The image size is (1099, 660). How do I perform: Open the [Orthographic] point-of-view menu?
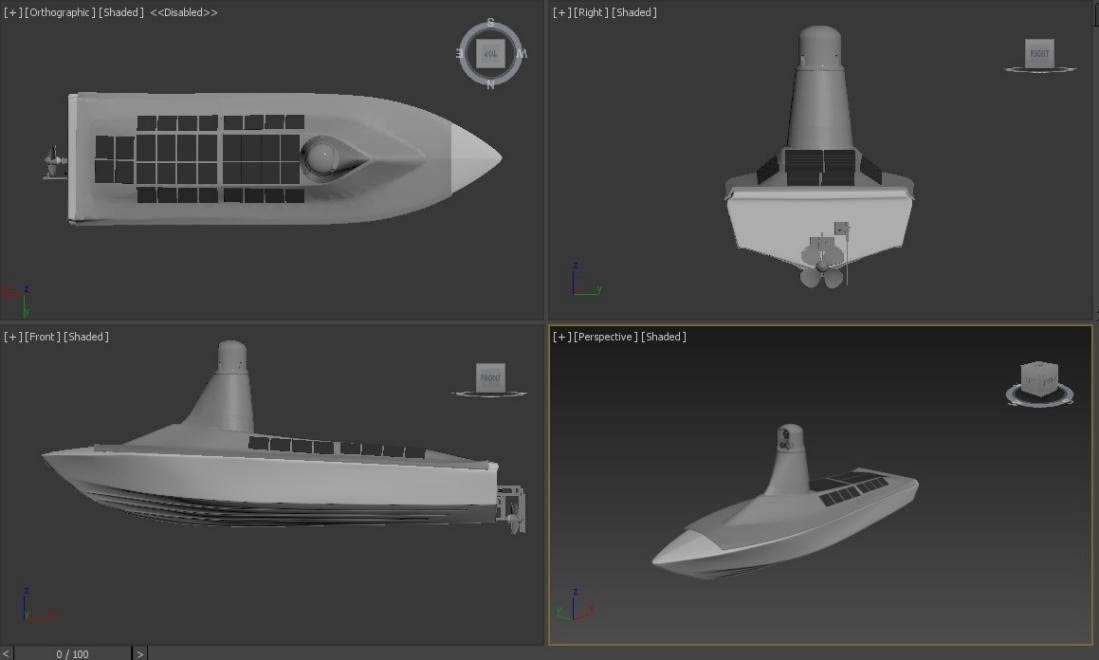pos(60,13)
